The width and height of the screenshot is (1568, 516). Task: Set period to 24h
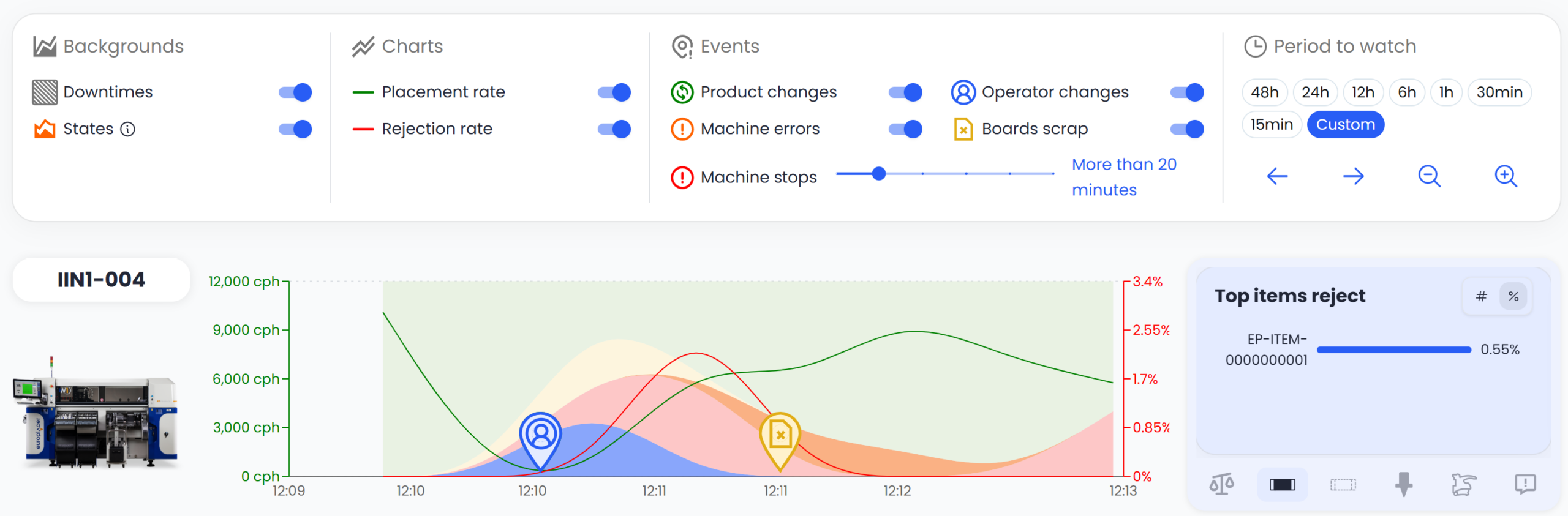tap(1315, 92)
